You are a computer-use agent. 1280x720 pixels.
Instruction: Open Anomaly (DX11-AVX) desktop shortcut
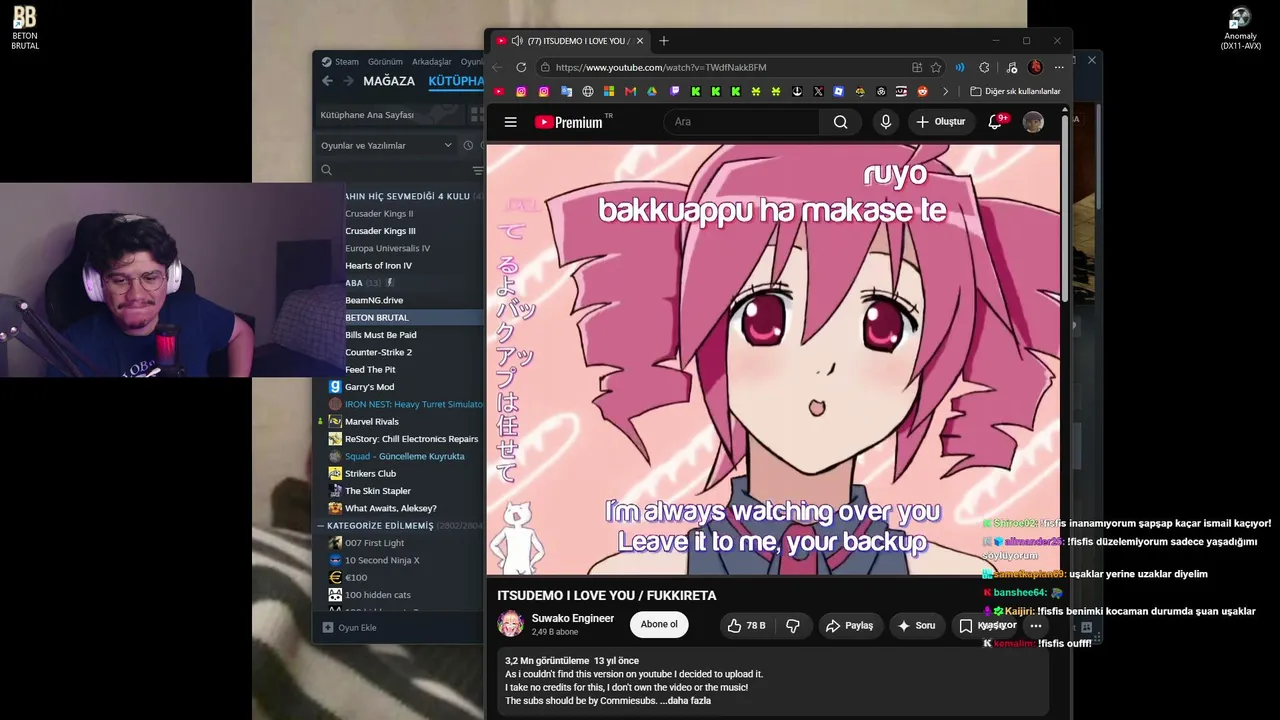point(1240,29)
